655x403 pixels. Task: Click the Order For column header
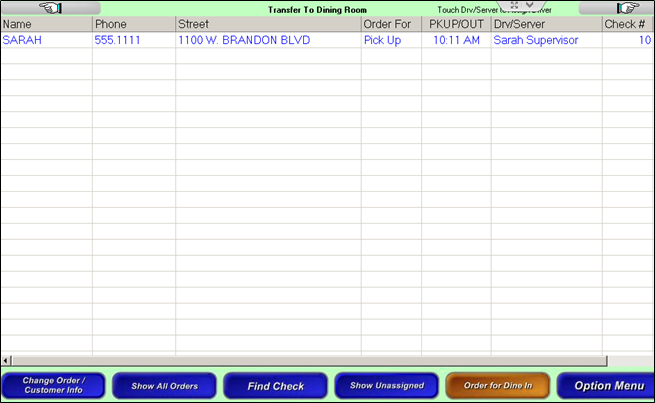[390, 24]
